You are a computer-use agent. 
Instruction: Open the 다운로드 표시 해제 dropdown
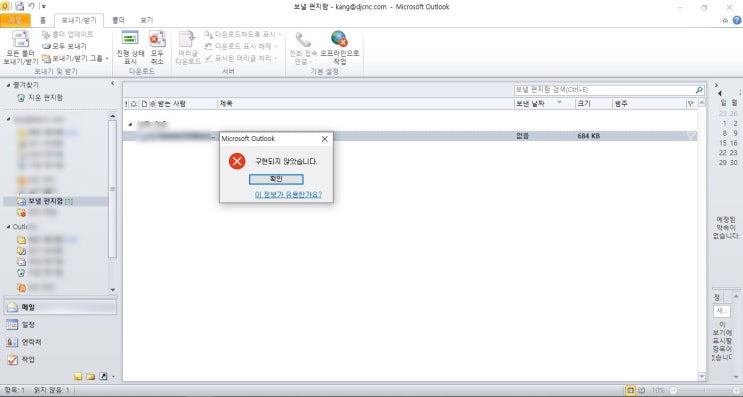coord(241,46)
